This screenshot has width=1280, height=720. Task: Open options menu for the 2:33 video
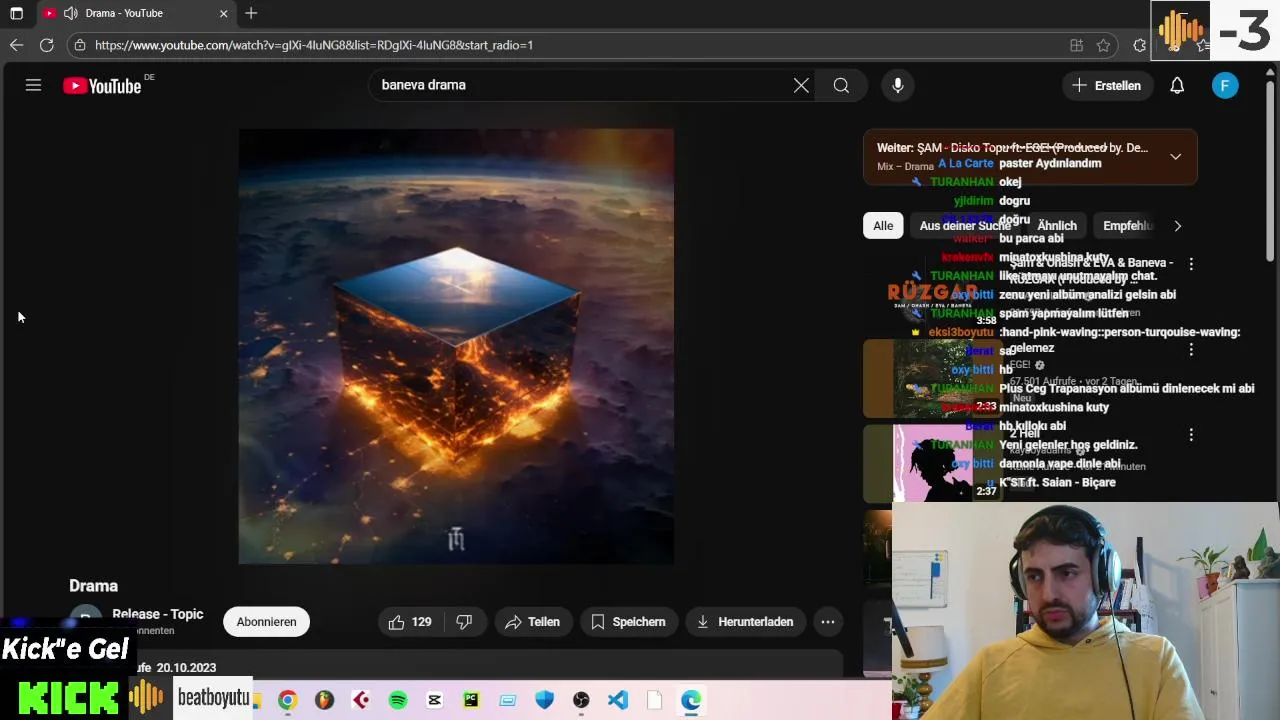(x=1191, y=350)
